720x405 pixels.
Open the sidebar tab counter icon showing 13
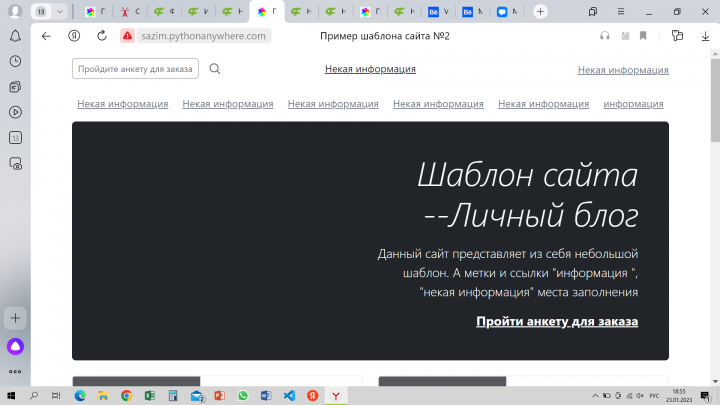[x=15, y=138]
